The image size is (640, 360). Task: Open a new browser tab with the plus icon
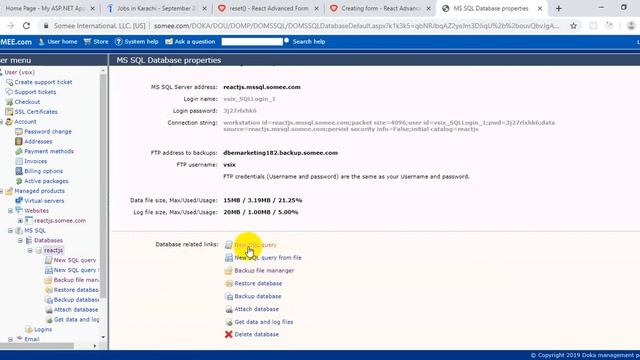559,8
